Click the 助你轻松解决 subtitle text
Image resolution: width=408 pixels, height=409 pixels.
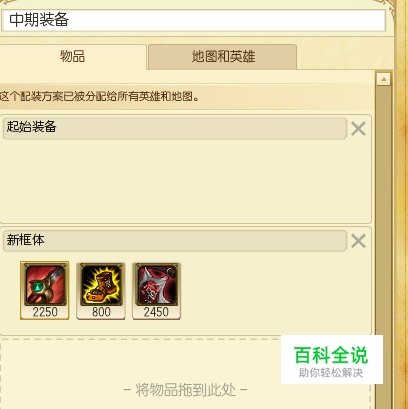(331, 373)
